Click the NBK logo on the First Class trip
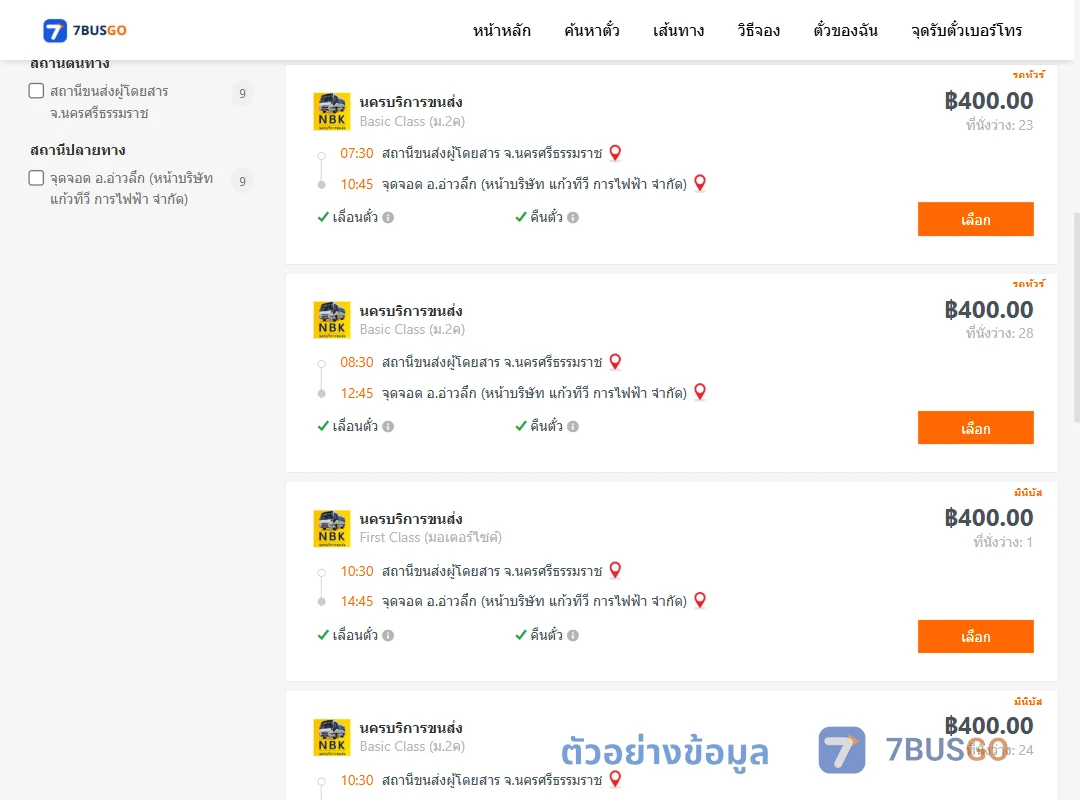 click(x=332, y=529)
